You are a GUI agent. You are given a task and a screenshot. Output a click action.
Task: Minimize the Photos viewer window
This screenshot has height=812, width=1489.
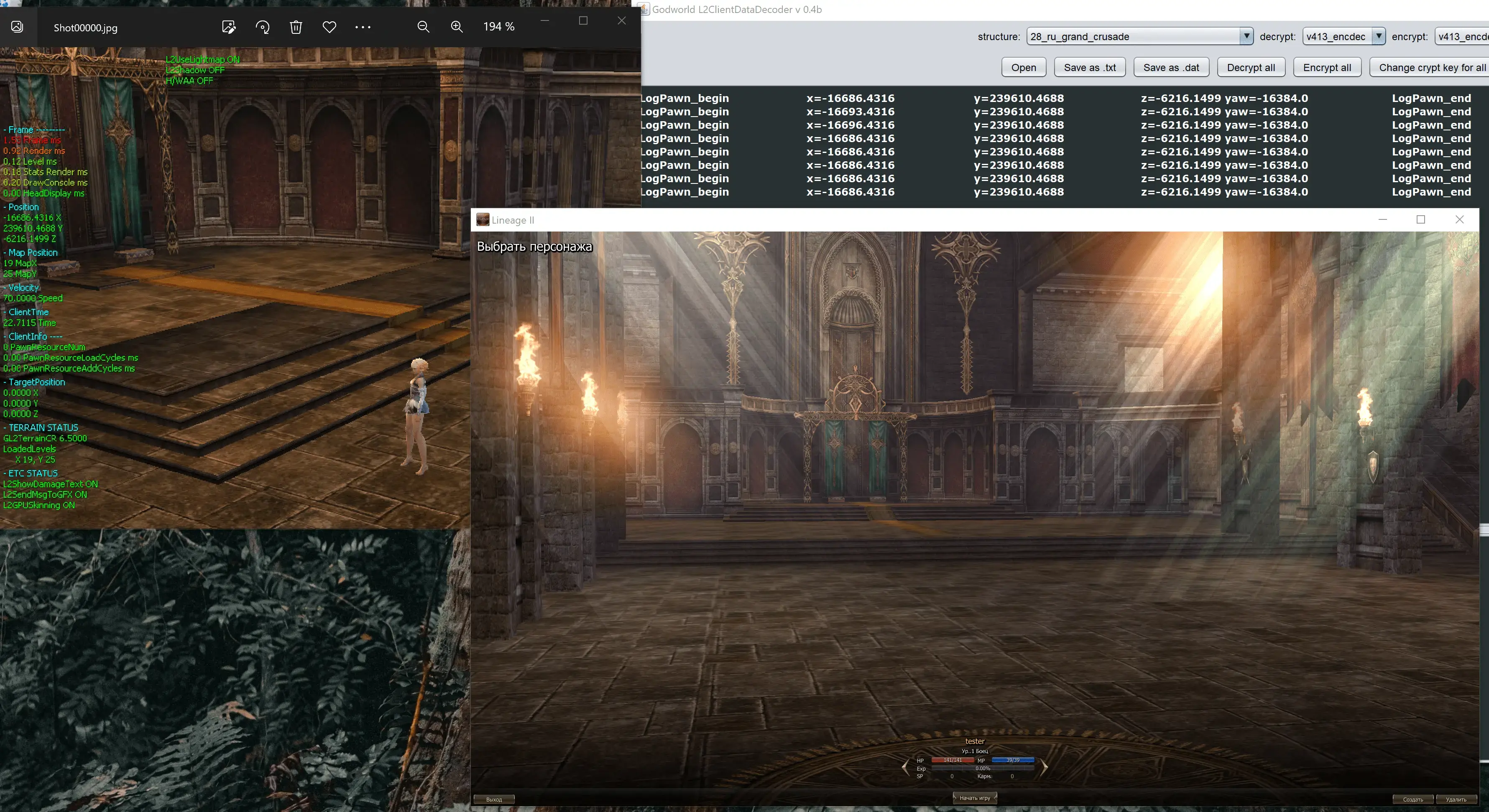pyautogui.click(x=544, y=20)
